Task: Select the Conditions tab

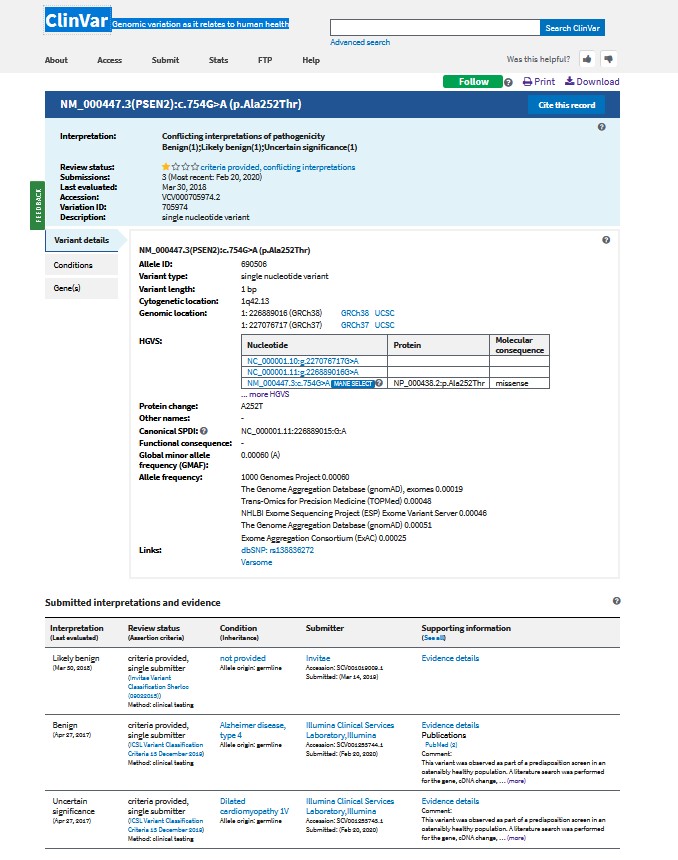Action: [82, 265]
